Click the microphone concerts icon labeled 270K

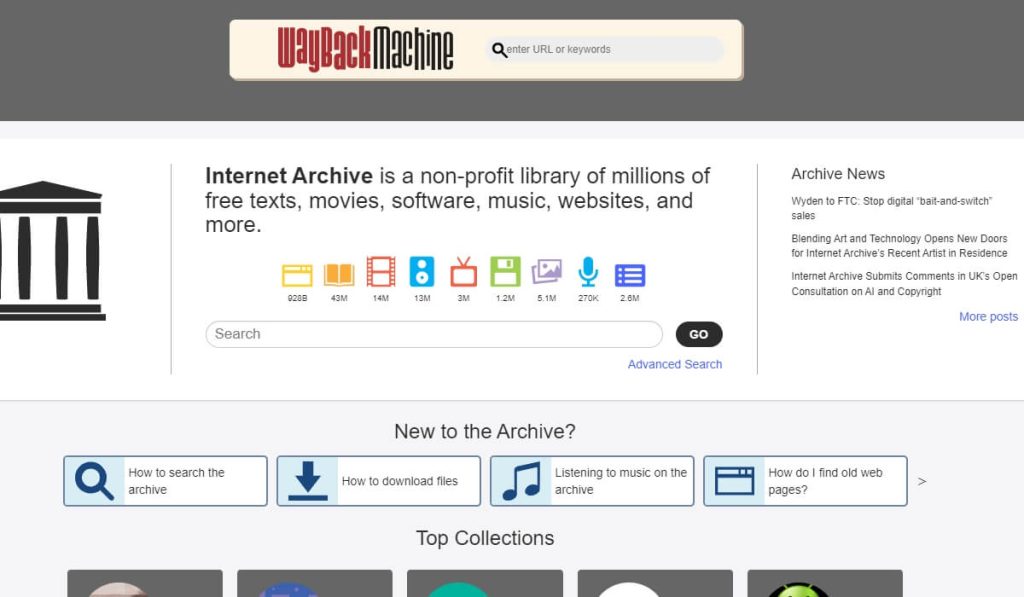click(x=588, y=272)
